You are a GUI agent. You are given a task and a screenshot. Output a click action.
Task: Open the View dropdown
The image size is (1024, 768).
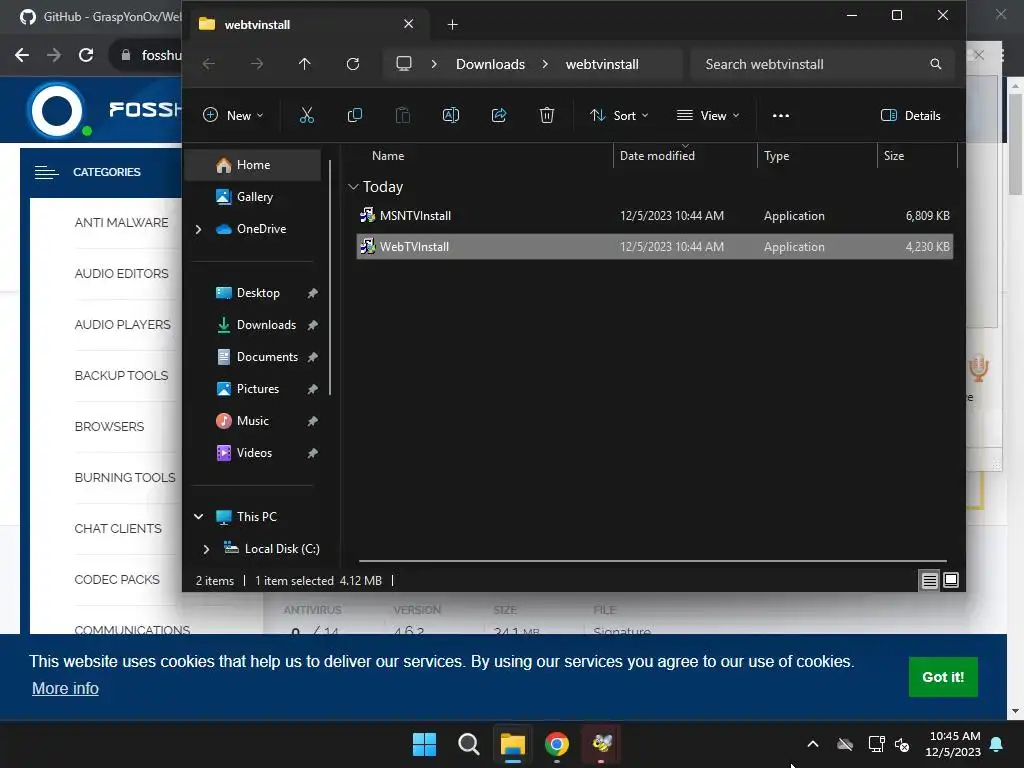point(709,116)
